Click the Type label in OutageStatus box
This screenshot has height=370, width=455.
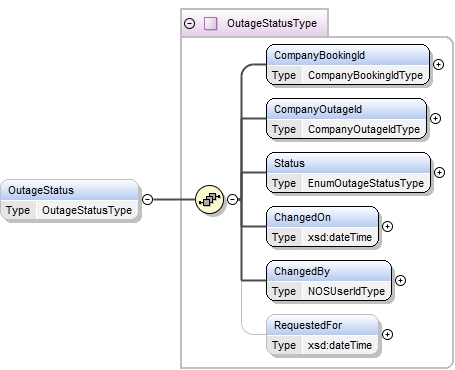click(18, 210)
